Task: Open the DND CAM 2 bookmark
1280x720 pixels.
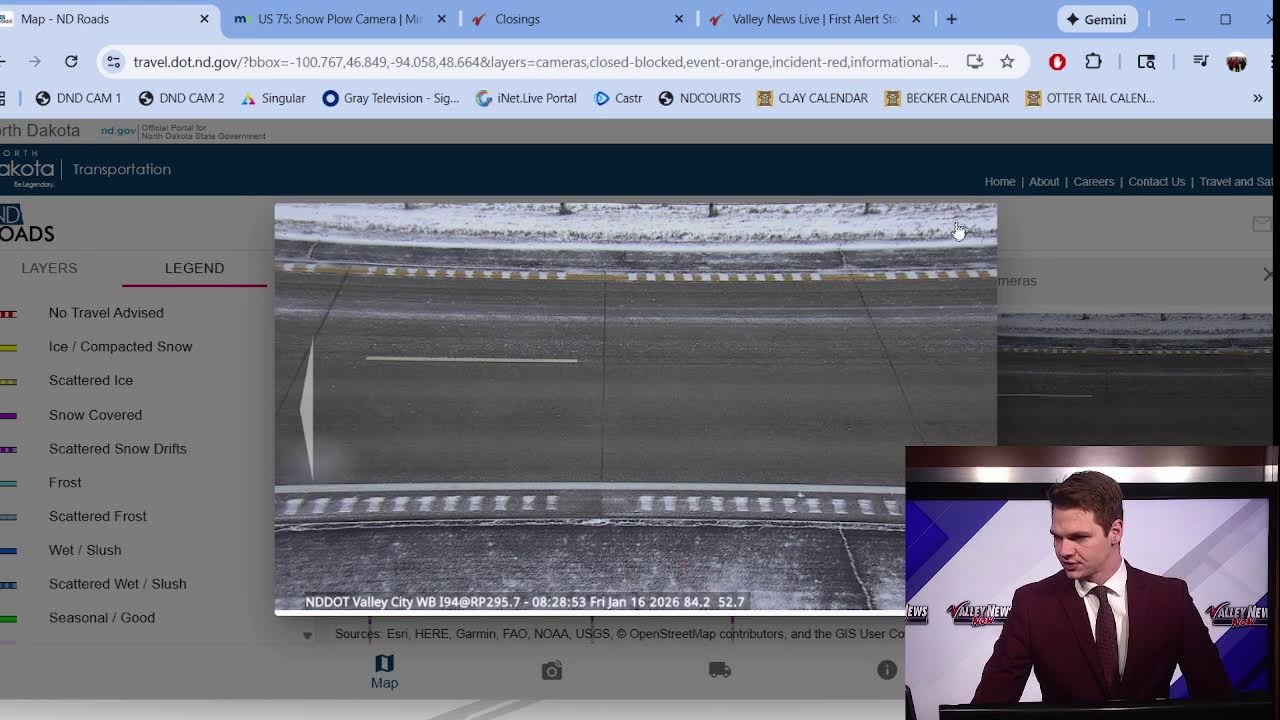Action: pos(181,98)
